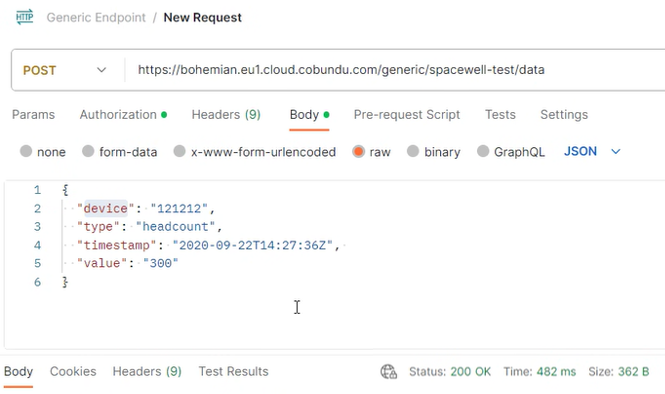The image size is (665, 394).
Task: Switch to the Params tab
Action: click(34, 115)
